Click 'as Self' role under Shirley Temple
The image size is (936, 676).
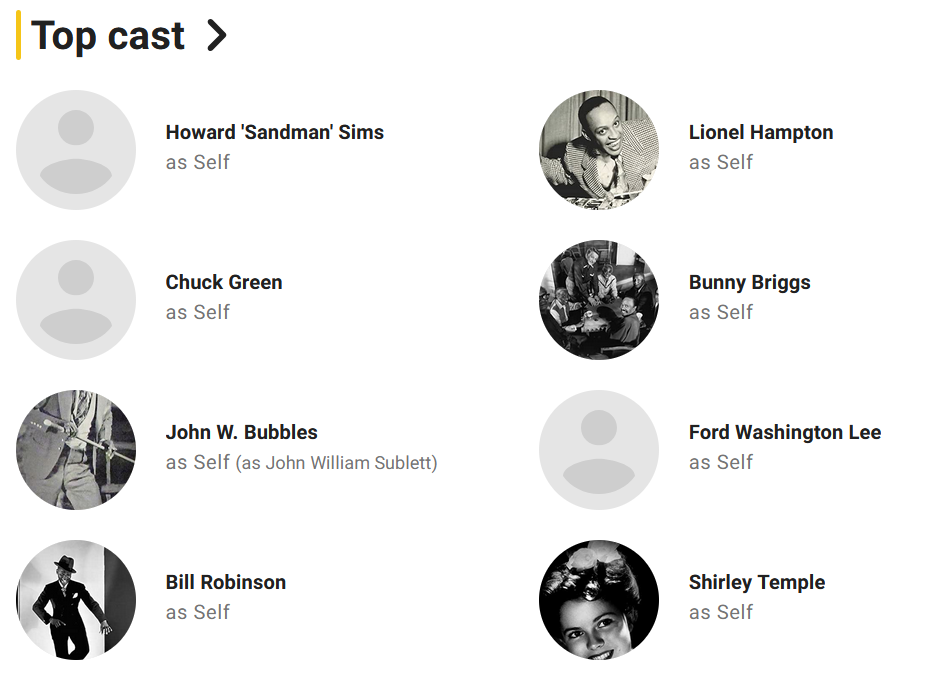(721, 612)
